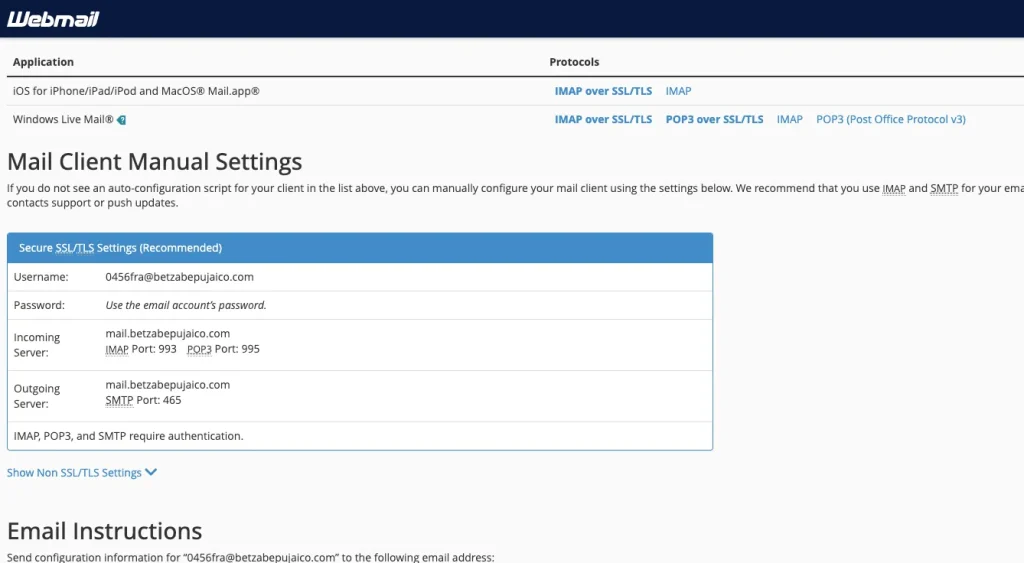This screenshot has height=563, width=1024.
Task: Click POP3 Port: 995 value
Action: (223, 349)
